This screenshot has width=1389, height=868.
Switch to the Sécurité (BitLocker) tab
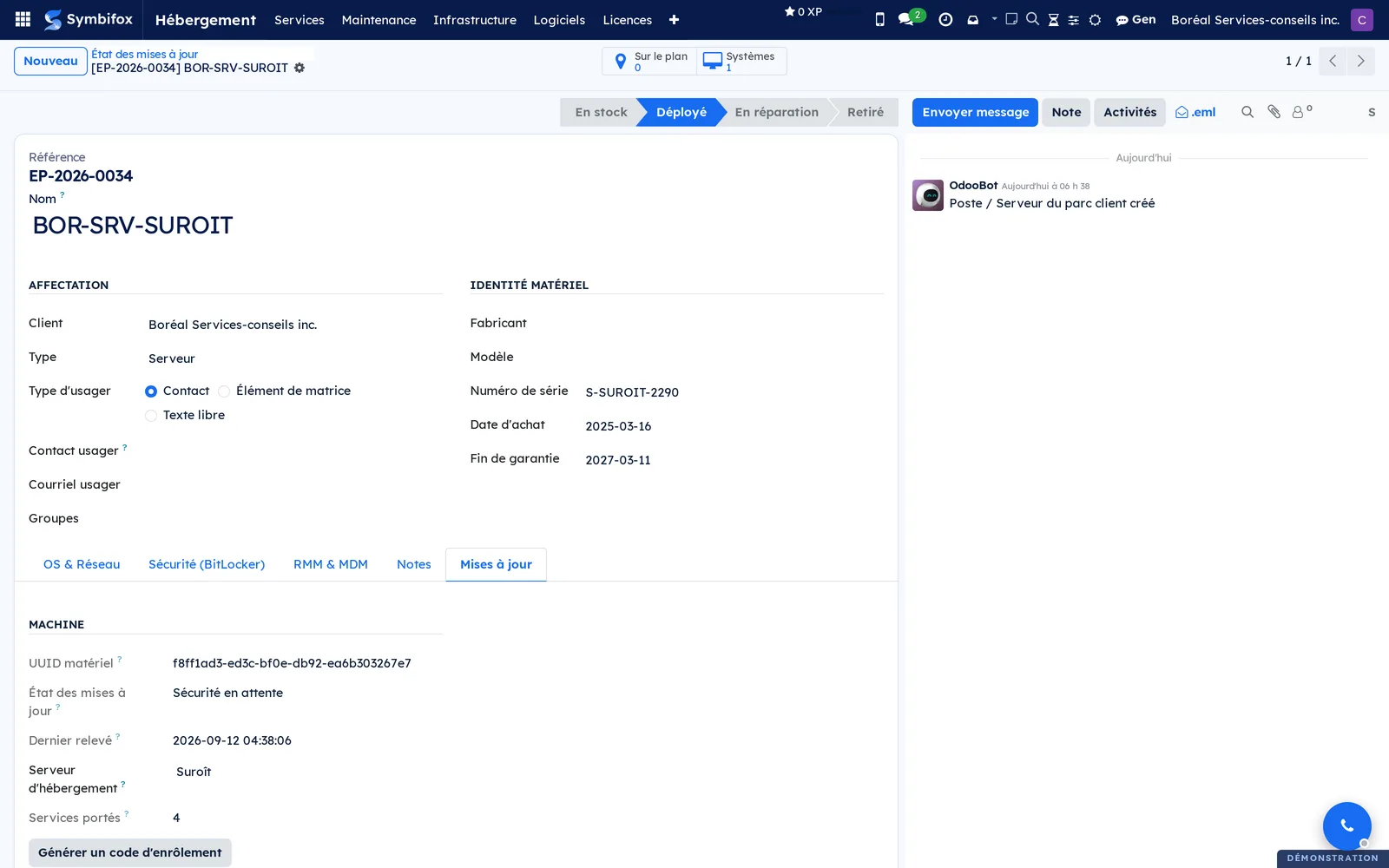207,564
